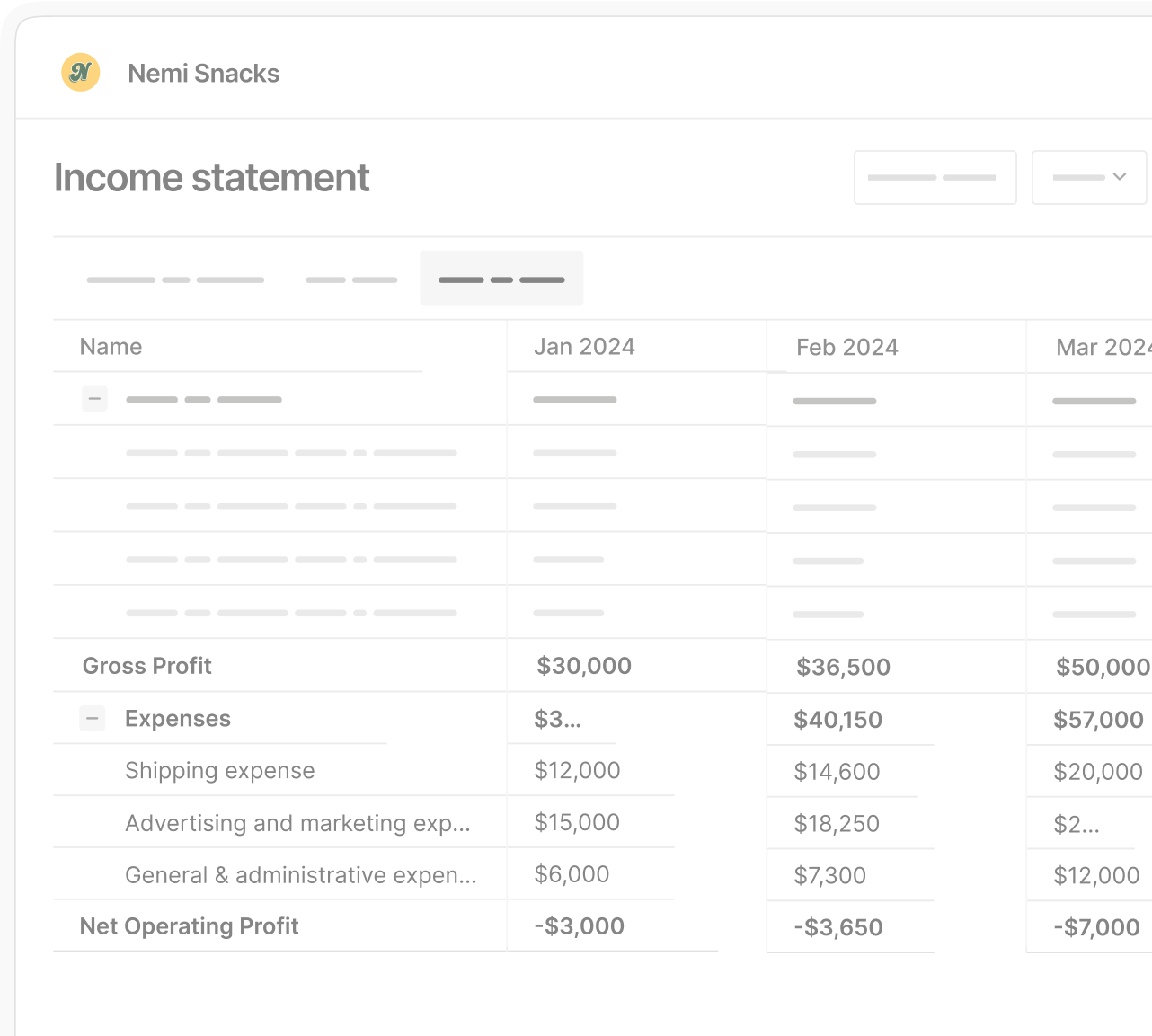Viewport: 1152px width, 1036px height.
Task: Select the Gross Profit row label
Action: (146, 665)
